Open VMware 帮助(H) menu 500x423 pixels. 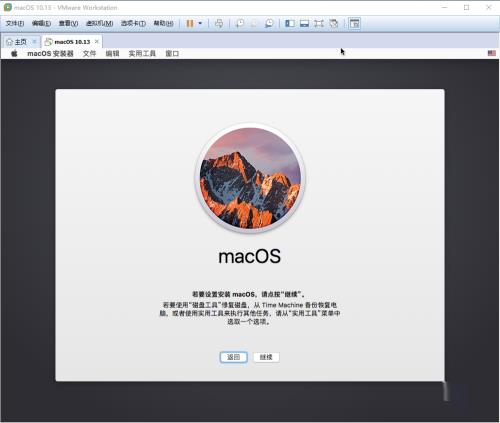tap(163, 23)
